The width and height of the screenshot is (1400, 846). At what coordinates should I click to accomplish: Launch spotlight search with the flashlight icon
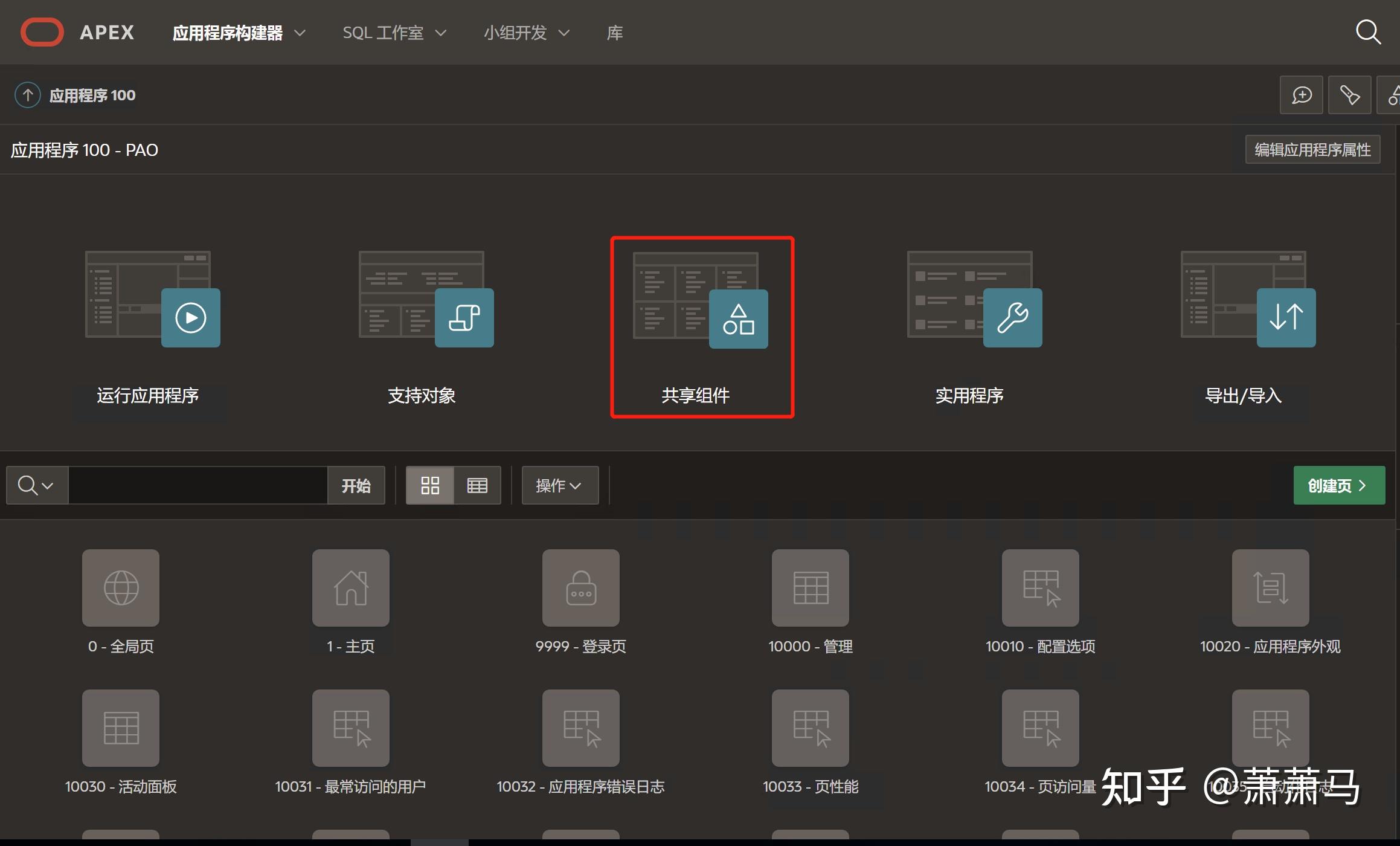tap(1349, 94)
